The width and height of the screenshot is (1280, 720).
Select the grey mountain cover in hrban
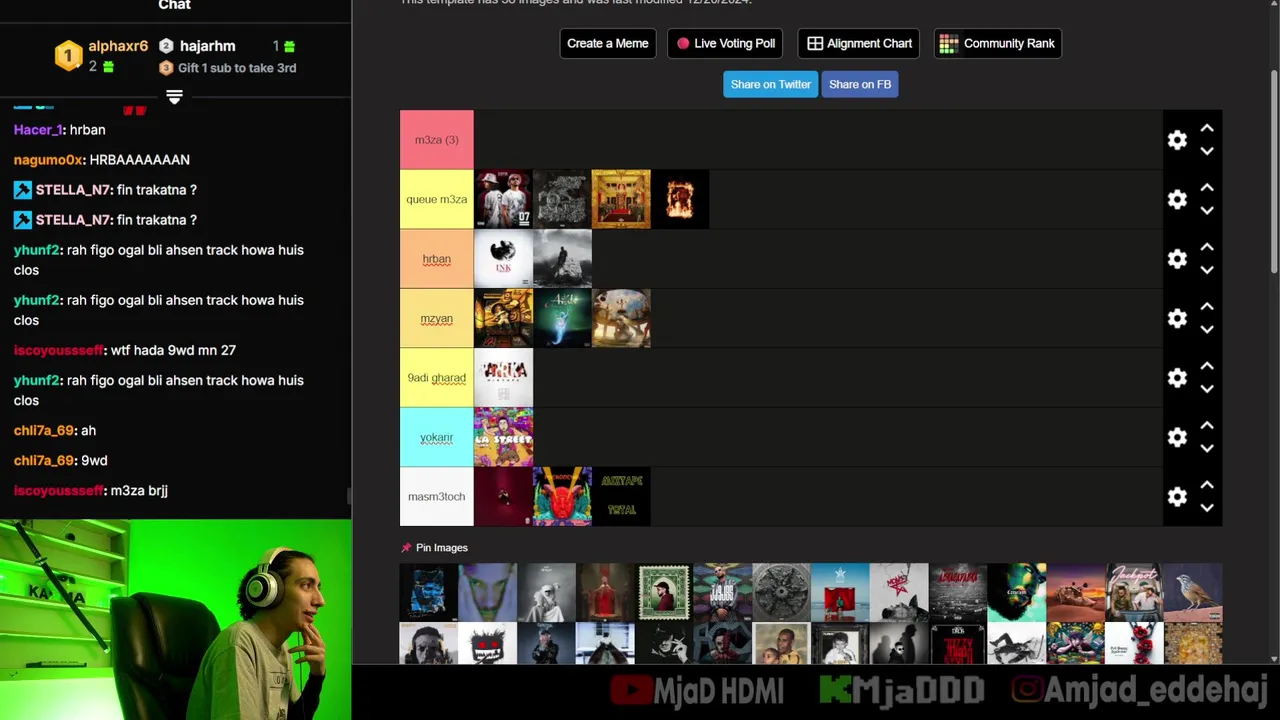tap(562, 259)
